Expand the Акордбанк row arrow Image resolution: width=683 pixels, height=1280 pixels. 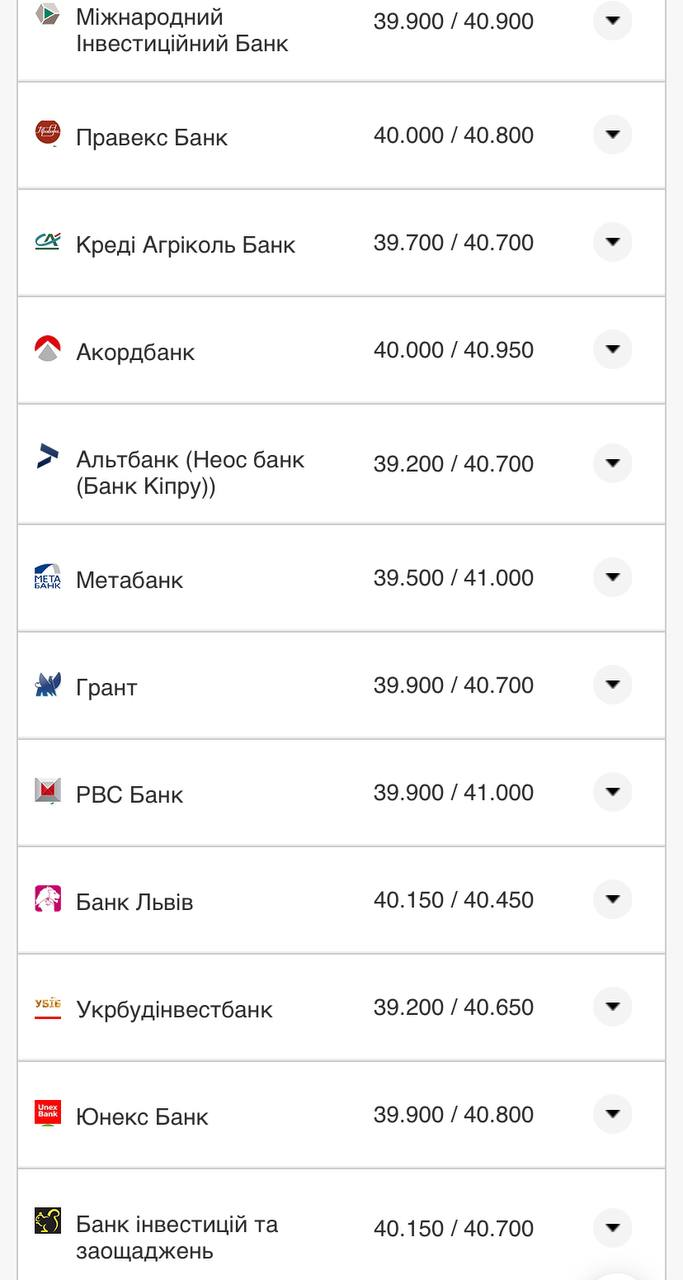[x=612, y=349]
